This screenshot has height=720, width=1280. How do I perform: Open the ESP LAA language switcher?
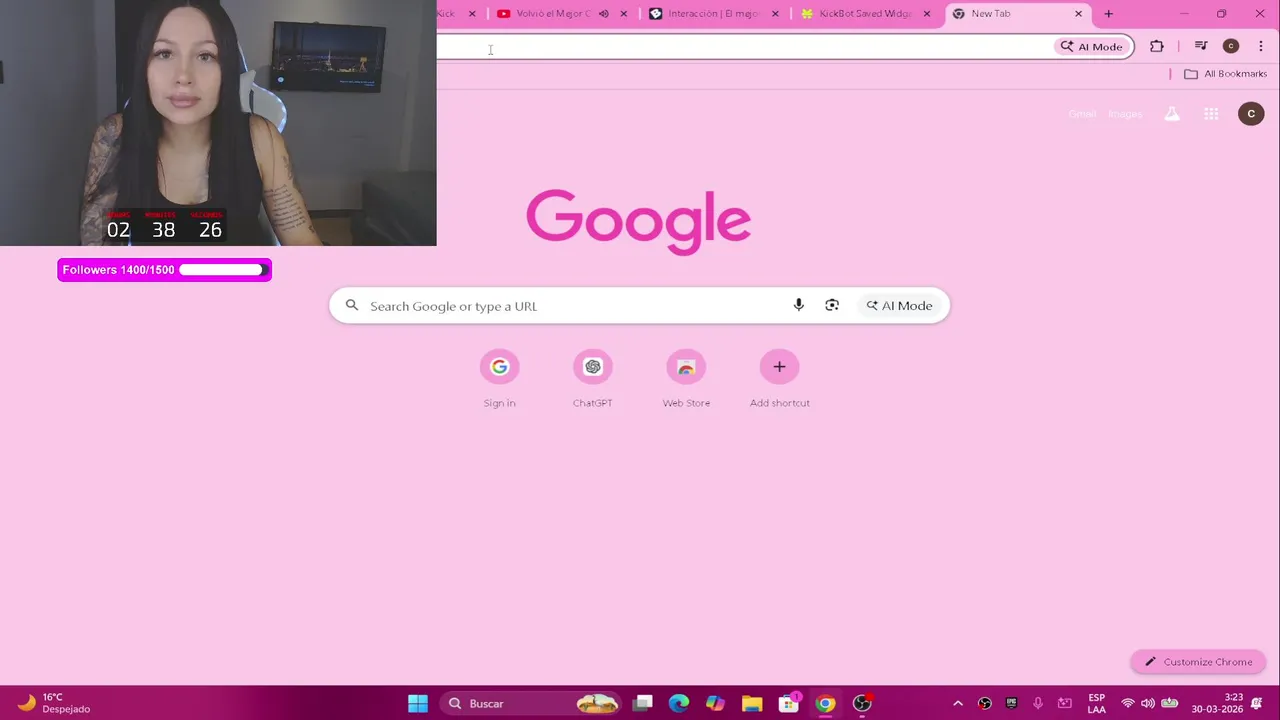[x=1097, y=704]
